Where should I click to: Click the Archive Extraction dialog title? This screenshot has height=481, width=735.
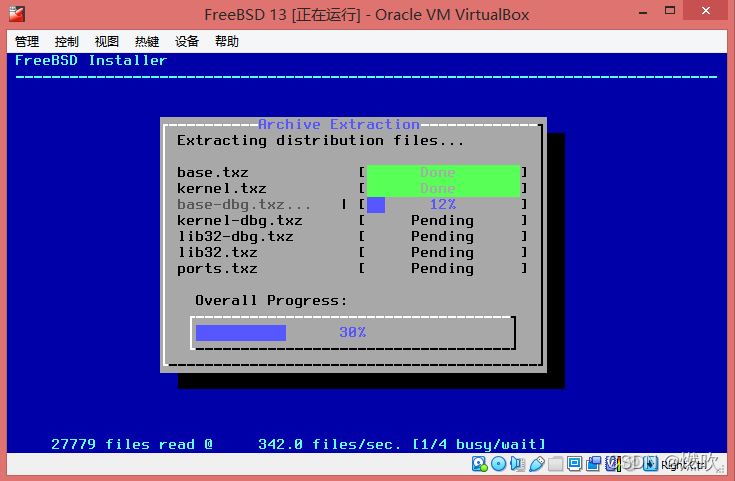tap(338, 124)
